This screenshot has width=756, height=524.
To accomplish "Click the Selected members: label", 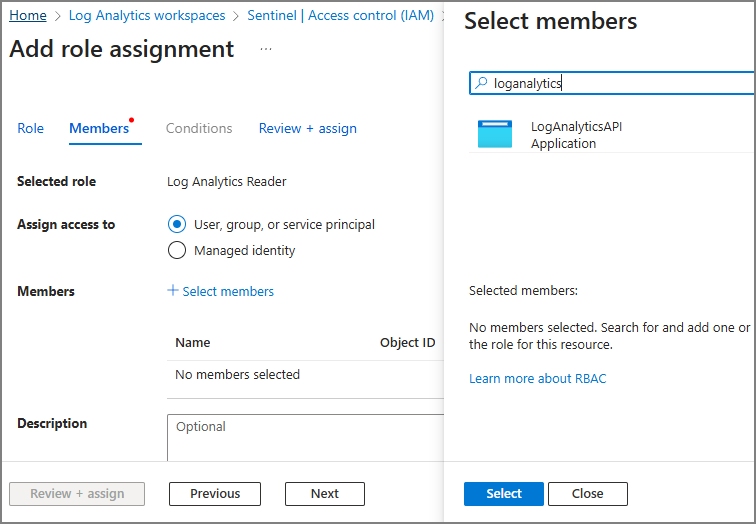I will click(x=523, y=290).
